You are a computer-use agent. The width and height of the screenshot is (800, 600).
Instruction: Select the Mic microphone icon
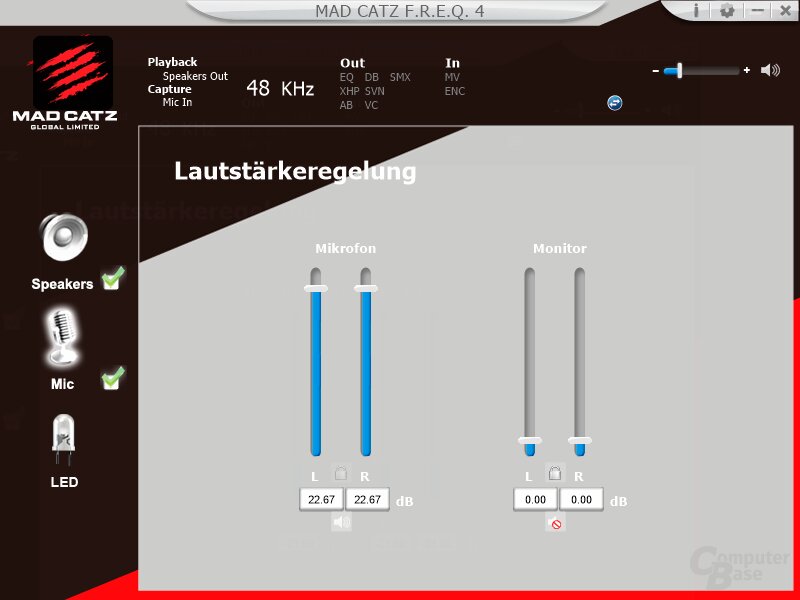coord(62,337)
